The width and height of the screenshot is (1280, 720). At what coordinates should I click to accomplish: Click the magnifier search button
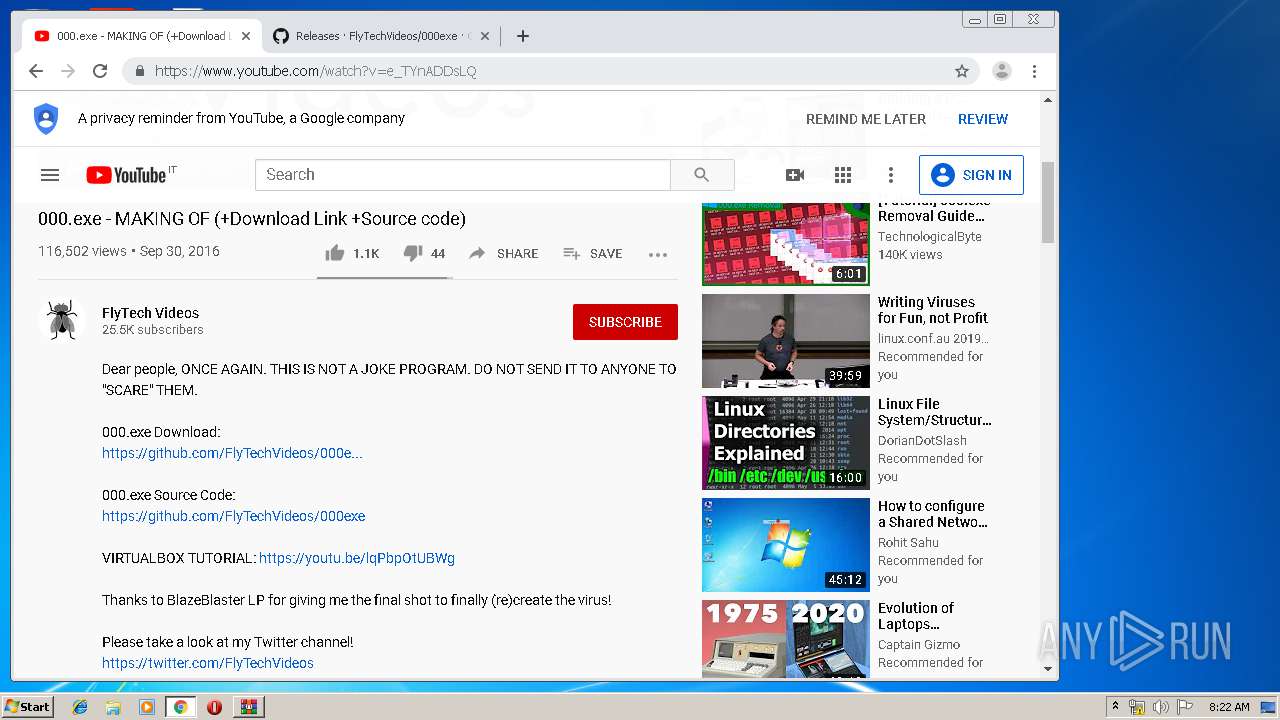(x=702, y=175)
